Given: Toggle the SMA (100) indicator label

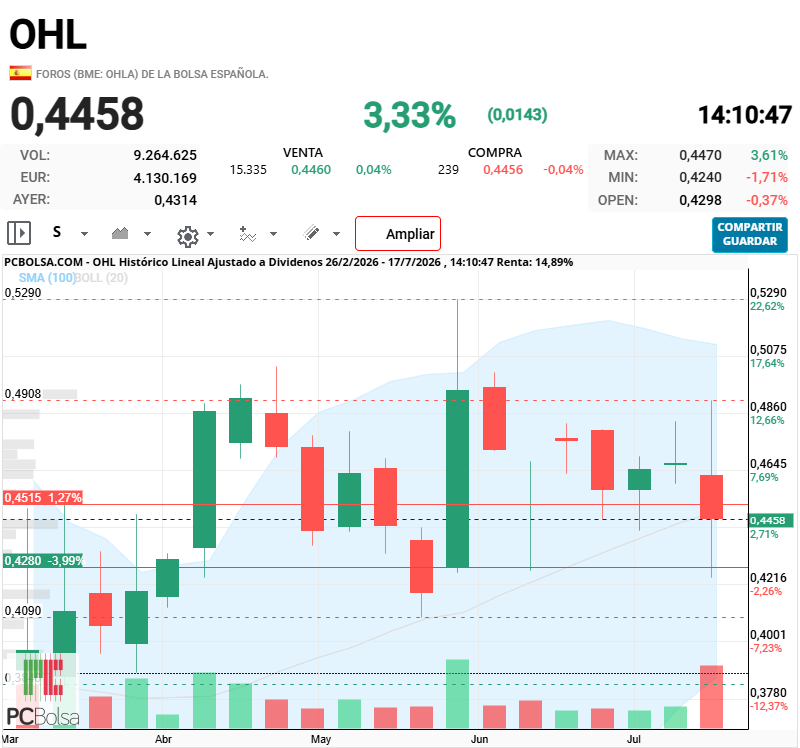Looking at the screenshot, I should click(x=46, y=278).
